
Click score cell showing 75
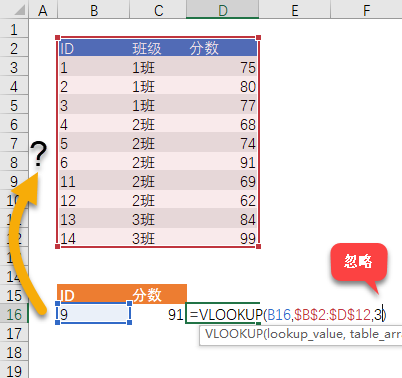[x=222, y=67]
